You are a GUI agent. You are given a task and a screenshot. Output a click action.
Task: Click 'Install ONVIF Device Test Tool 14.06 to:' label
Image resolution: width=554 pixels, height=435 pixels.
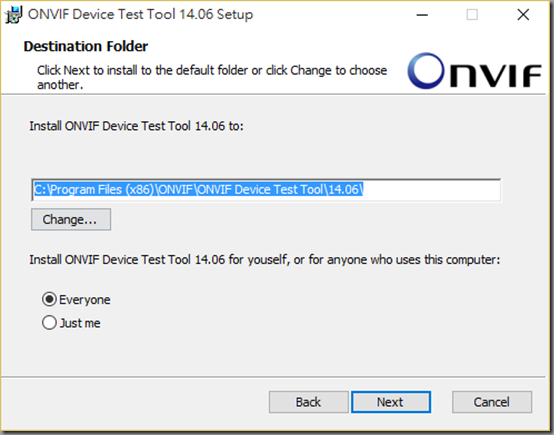136,126
